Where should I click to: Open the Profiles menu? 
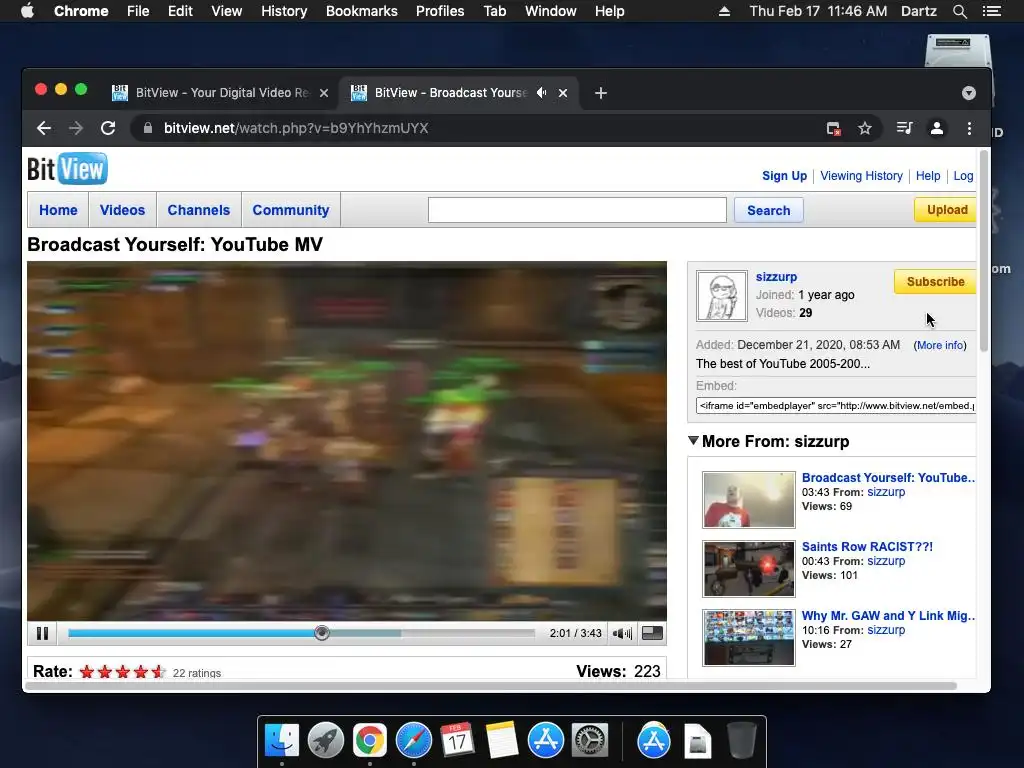tap(440, 11)
